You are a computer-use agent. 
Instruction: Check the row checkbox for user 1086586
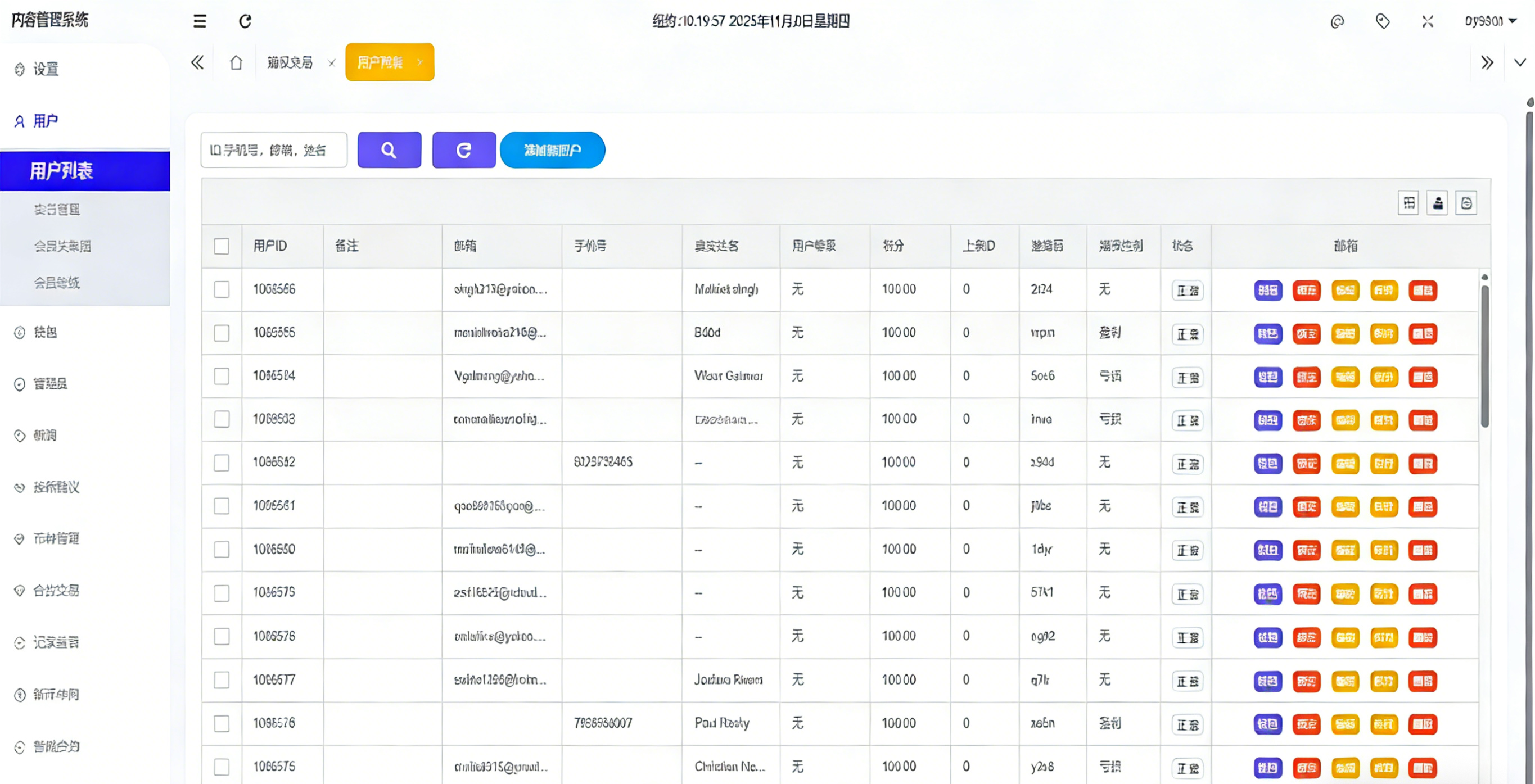pos(222,289)
